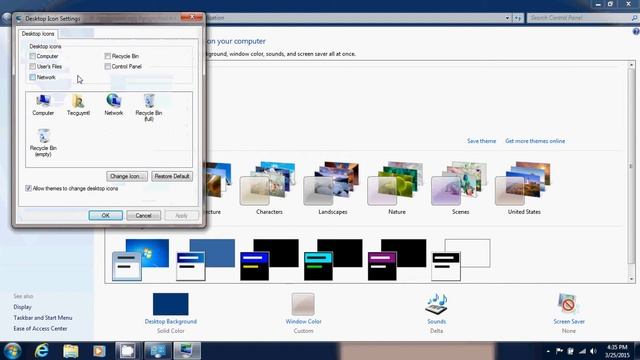Open Ease of Access Center link
The width and height of the screenshot is (640, 360).
(x=40, y=328)
